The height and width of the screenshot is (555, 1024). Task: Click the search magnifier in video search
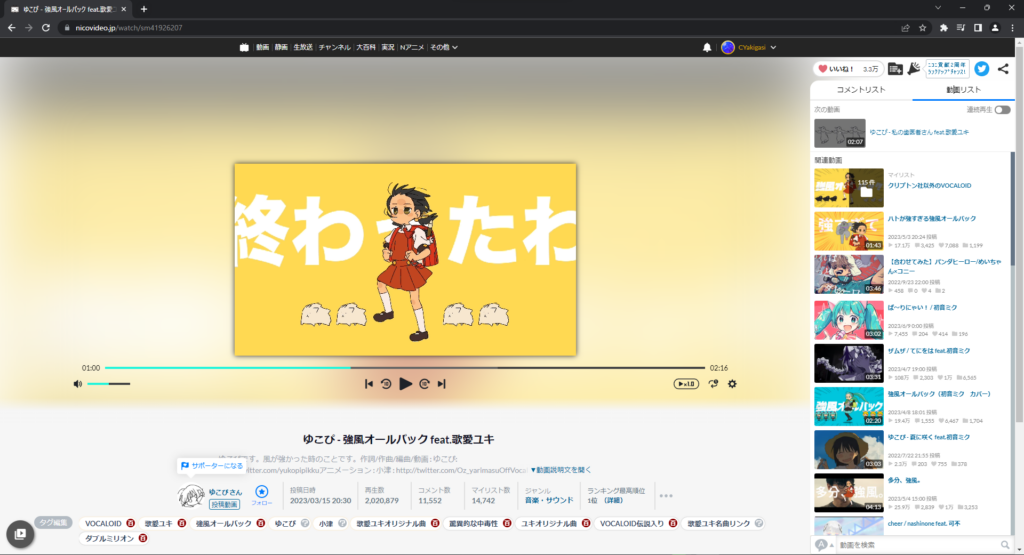(x=1004, y=545)
